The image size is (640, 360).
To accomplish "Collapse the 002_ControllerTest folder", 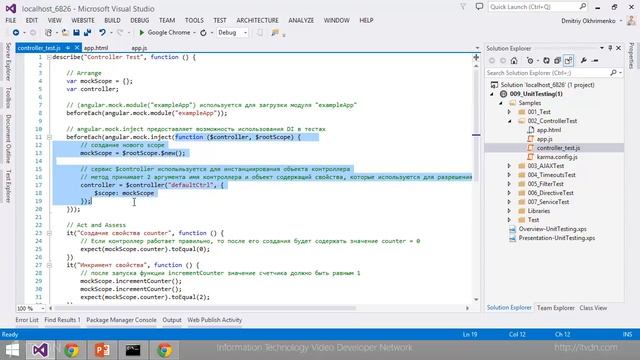I will [509, 121].
